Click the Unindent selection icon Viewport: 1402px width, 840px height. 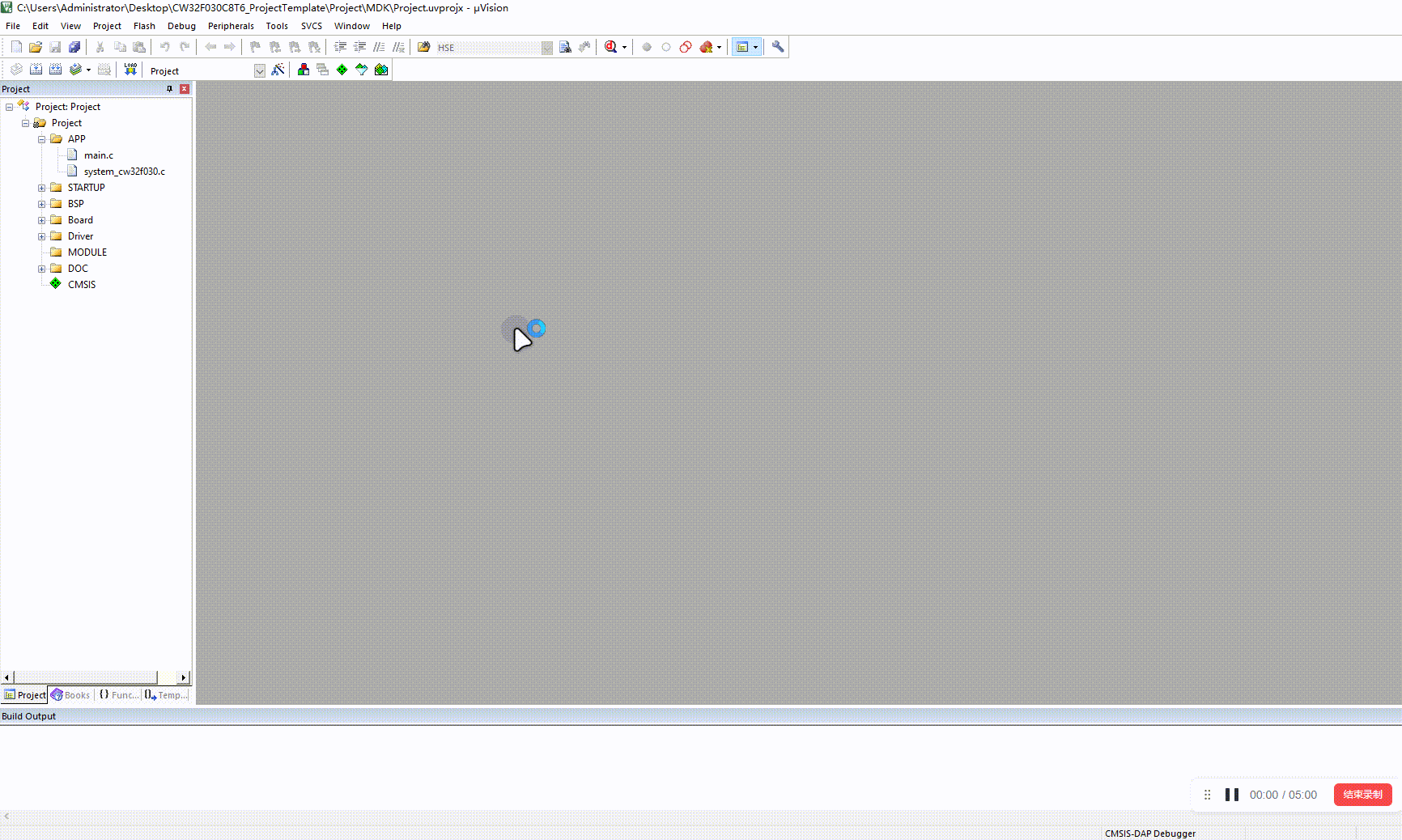(x=359, y=47)
